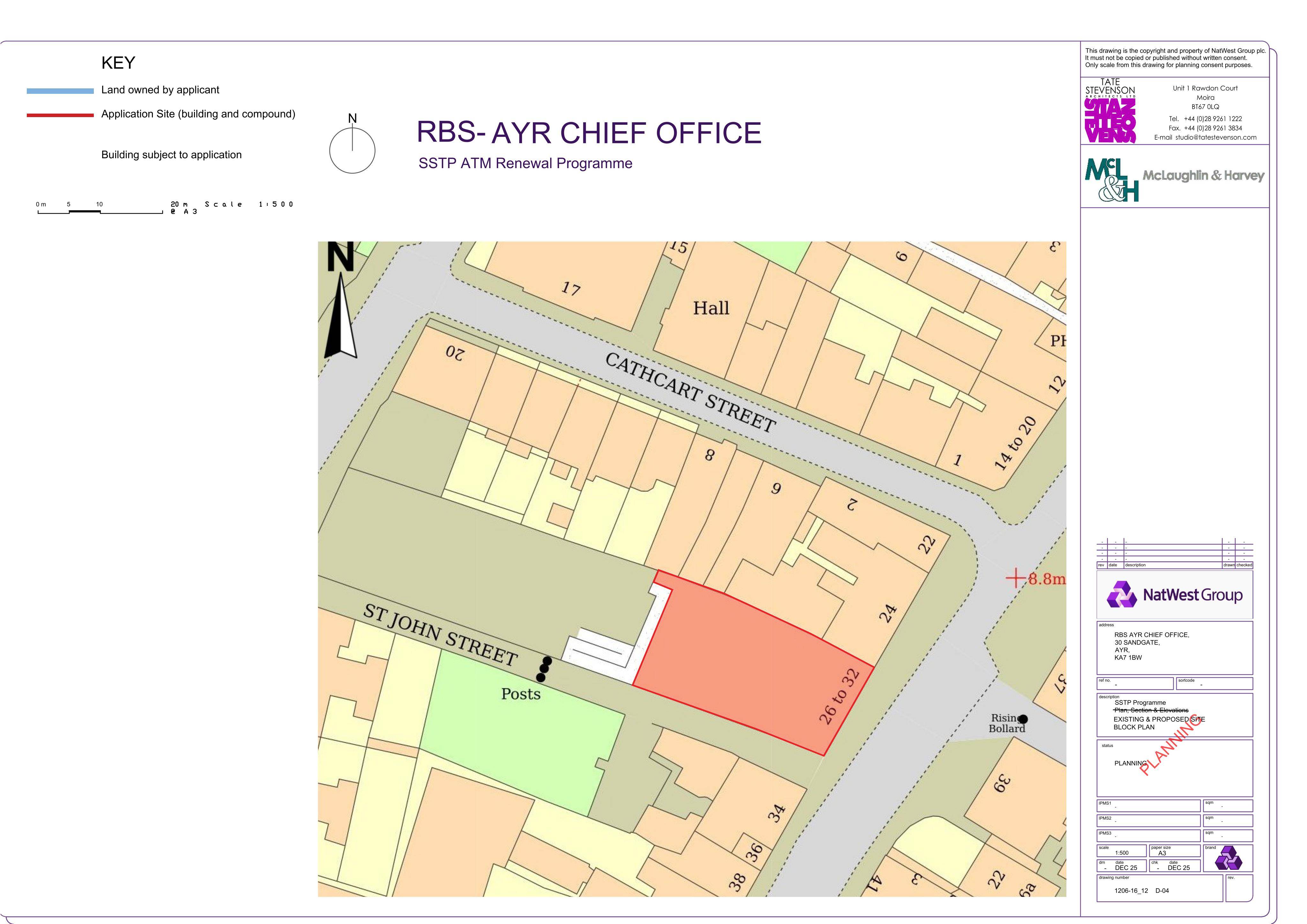Click the 'sortcode' field box
The image size is (1307, 924).
[1214, 683]
